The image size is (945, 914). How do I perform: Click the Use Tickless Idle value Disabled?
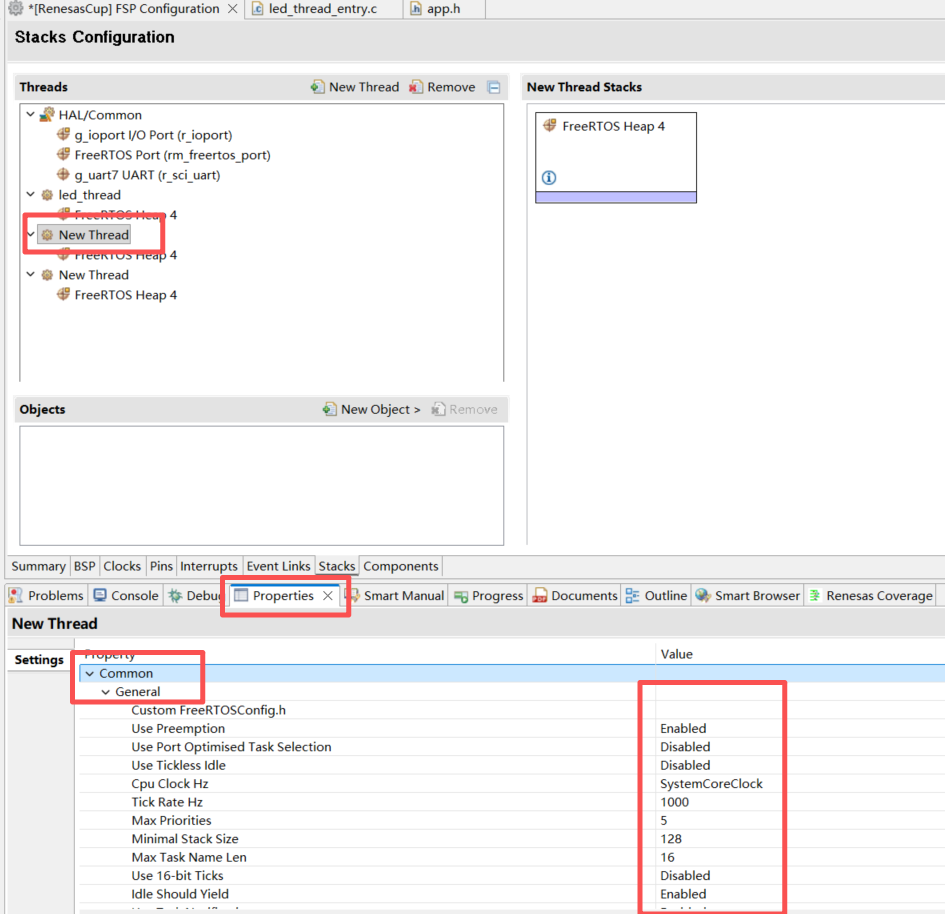(x=685, y=765)
